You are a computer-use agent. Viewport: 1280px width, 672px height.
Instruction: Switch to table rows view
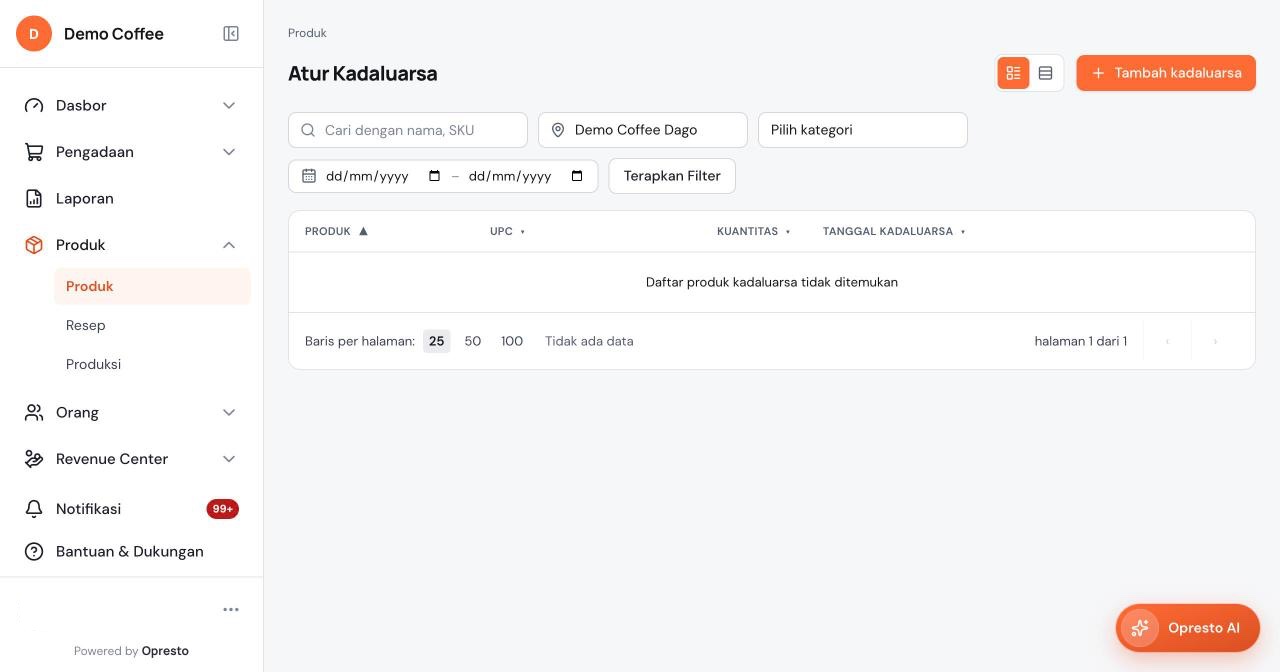1045,73
